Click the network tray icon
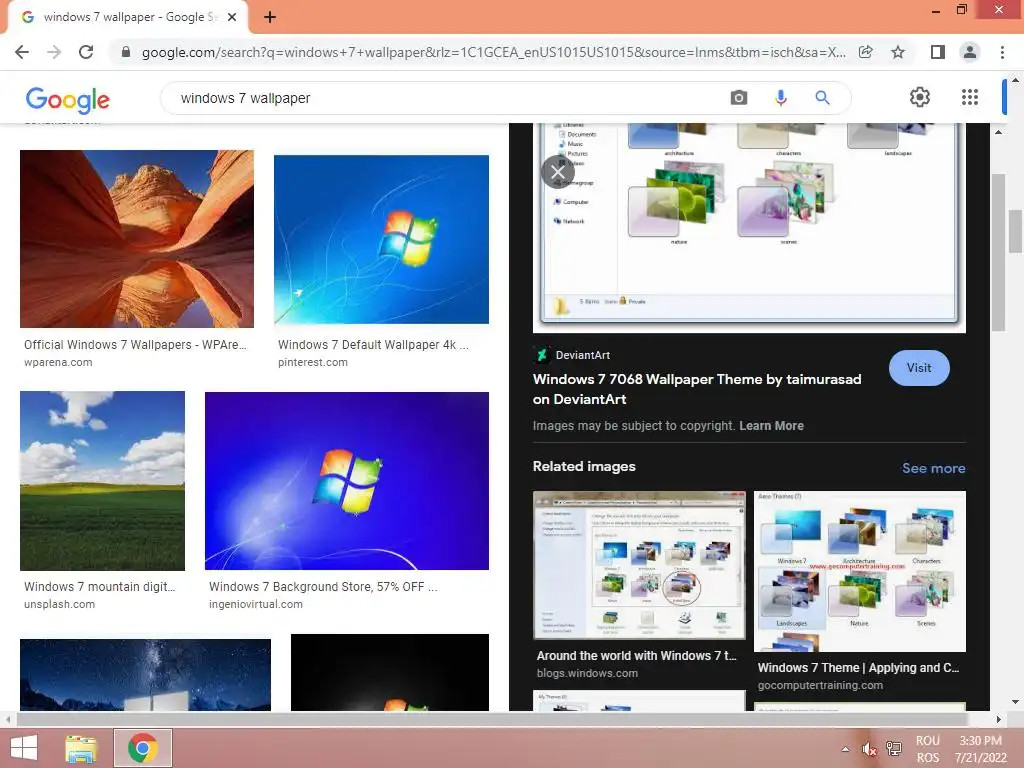1024x768 pixels. (x=894, y=749)
